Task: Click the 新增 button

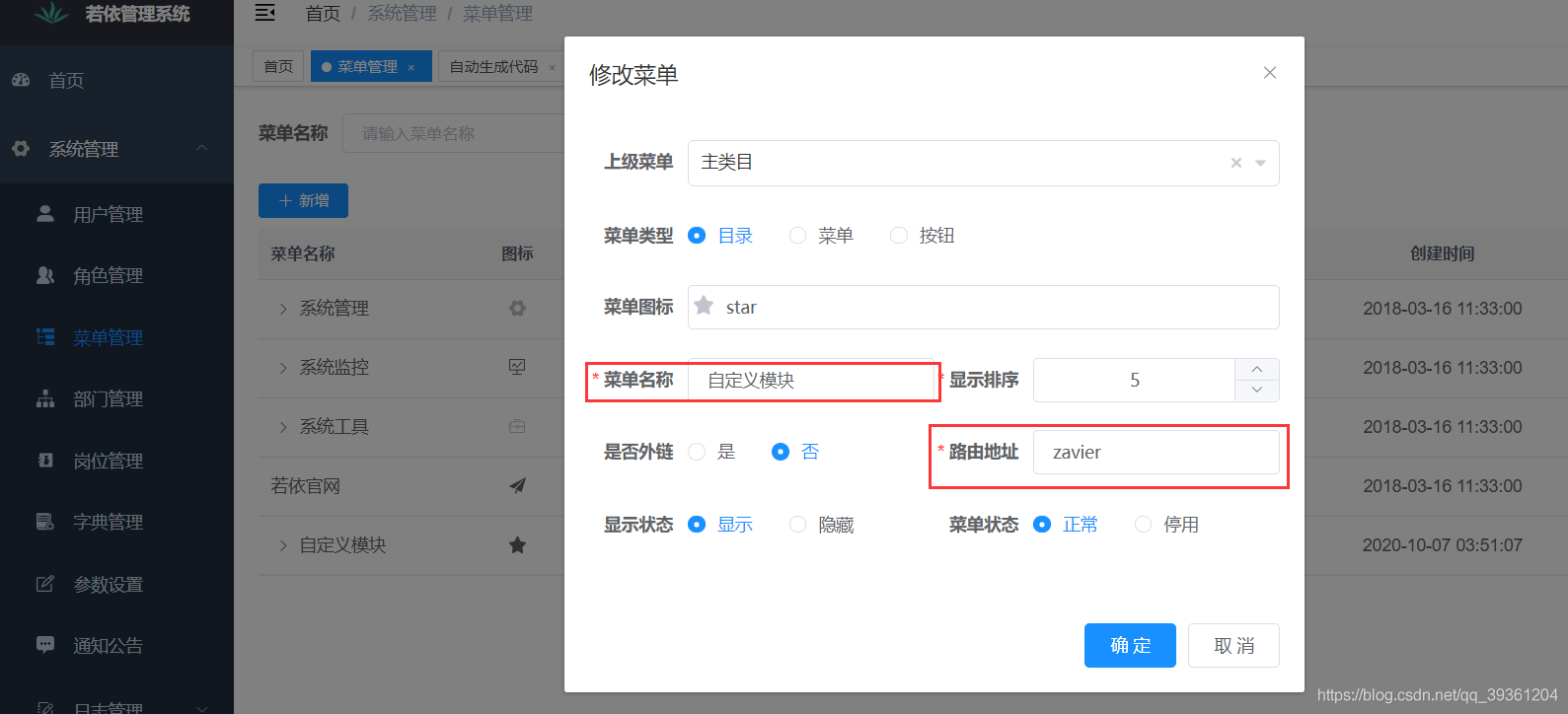Action: point(303,200)
